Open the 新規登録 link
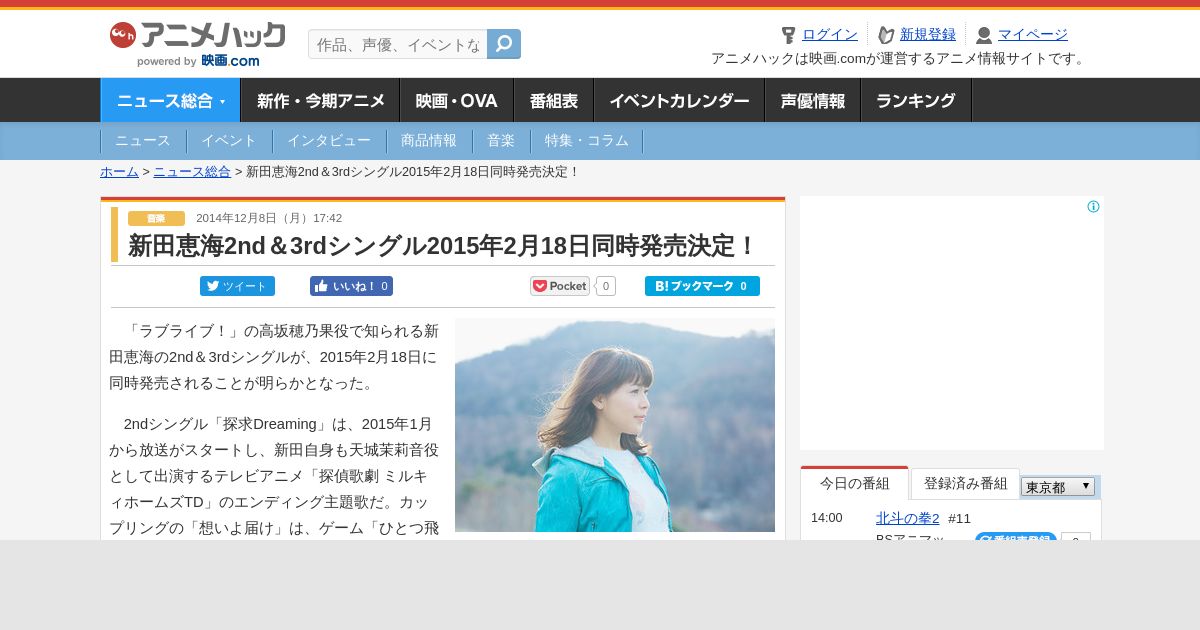Screen dimensions: 1200x630 coord(928,34)
